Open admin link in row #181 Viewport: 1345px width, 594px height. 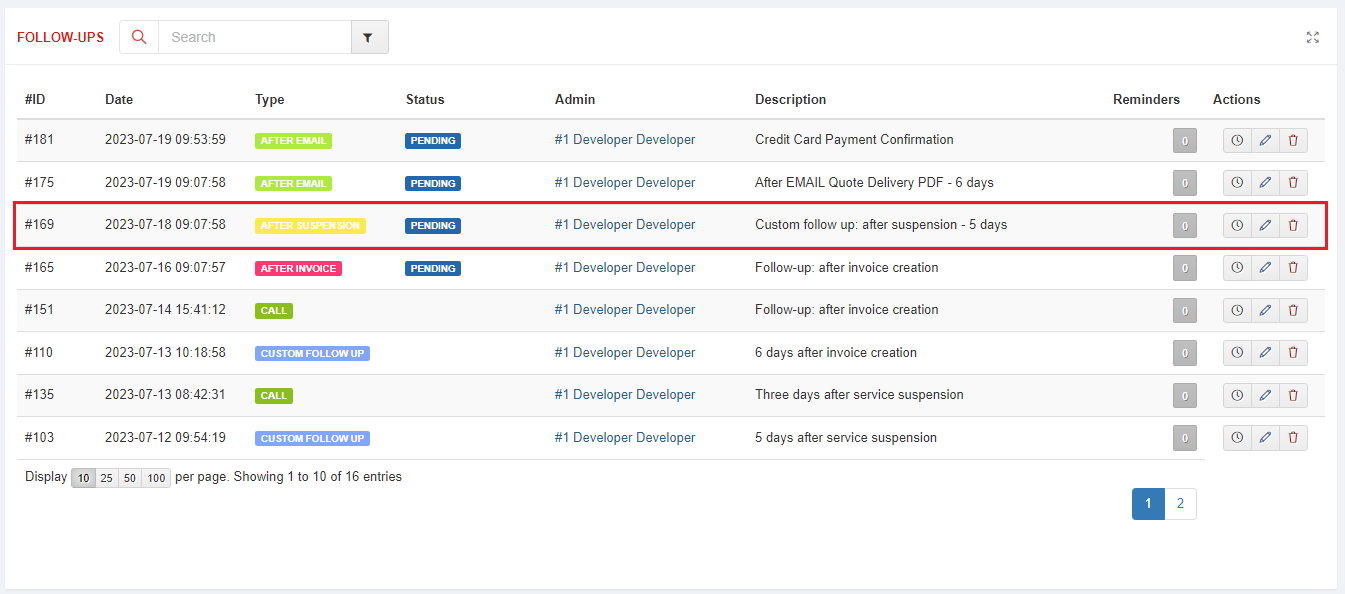[625, 140]
